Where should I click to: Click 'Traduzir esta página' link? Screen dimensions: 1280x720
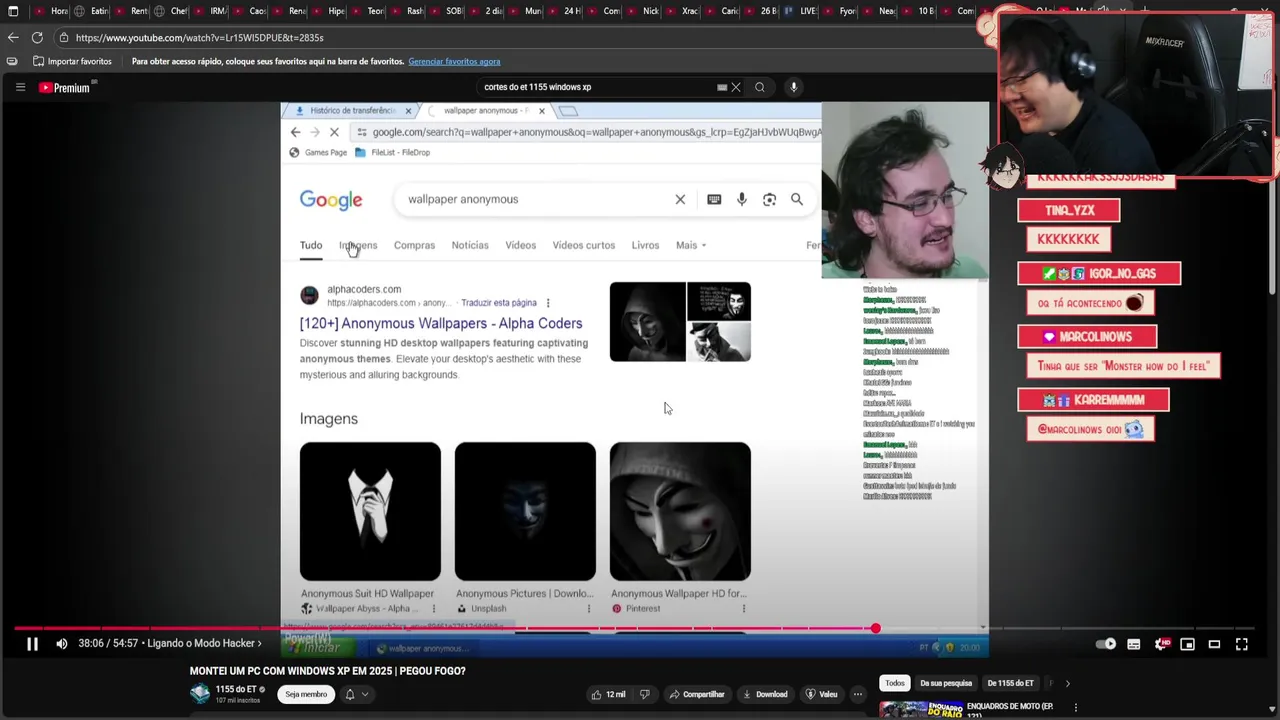click(499, 303)
